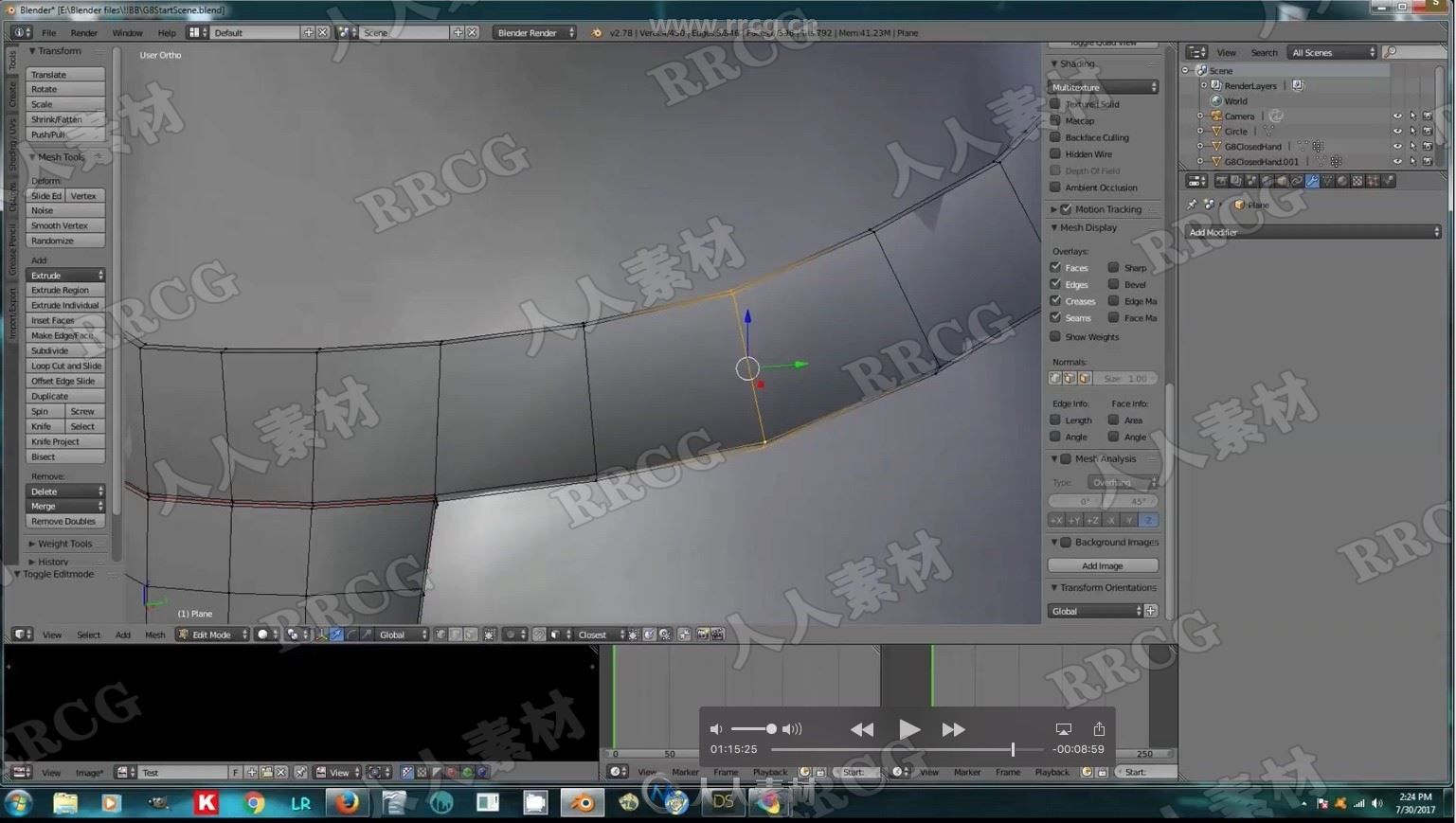Click the Knife Project button

pyautogui.click(x=65, y=441)
